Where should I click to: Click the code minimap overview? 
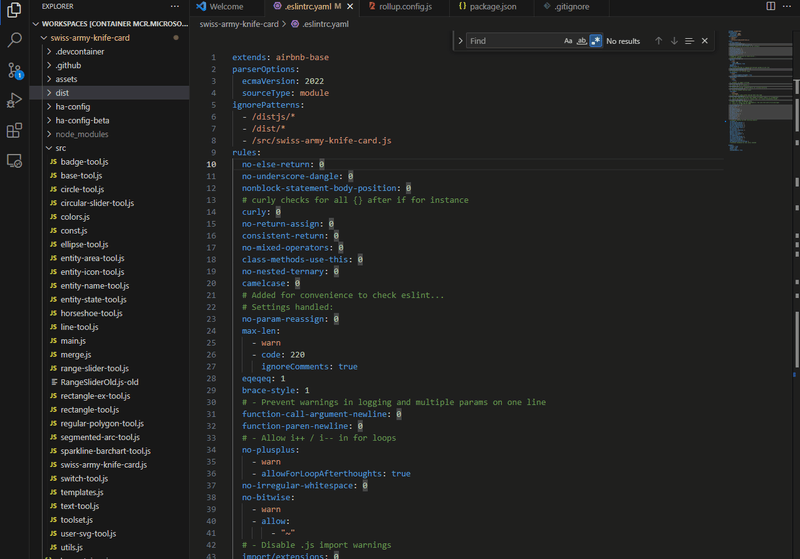759,91
